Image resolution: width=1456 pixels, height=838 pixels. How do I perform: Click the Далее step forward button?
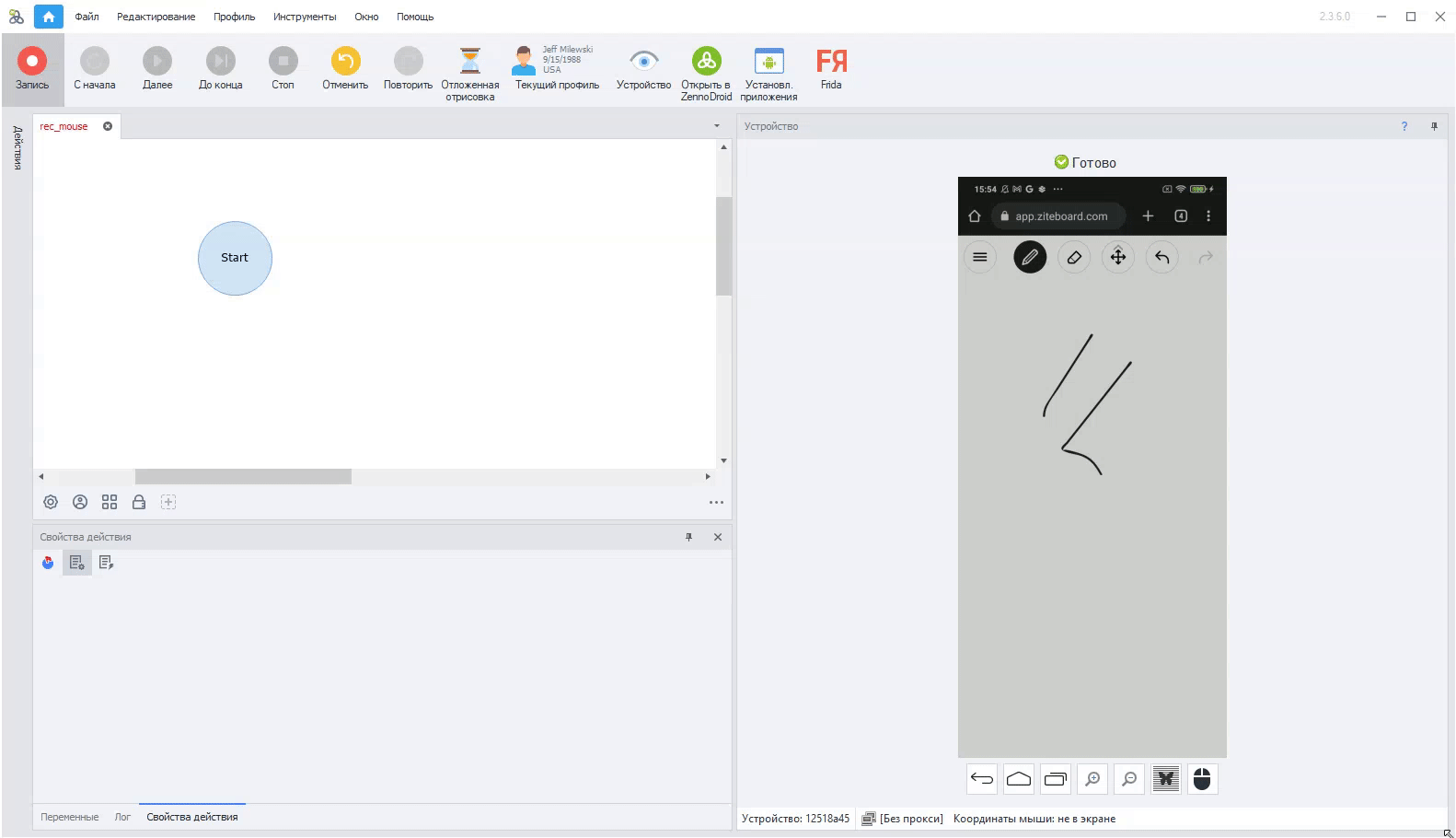click(157, 69)
